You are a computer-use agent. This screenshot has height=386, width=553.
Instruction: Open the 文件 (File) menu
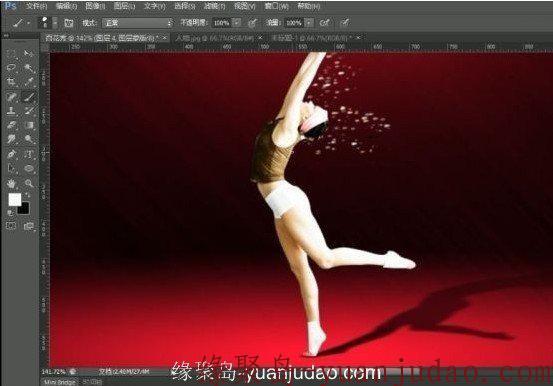[36, 6]
